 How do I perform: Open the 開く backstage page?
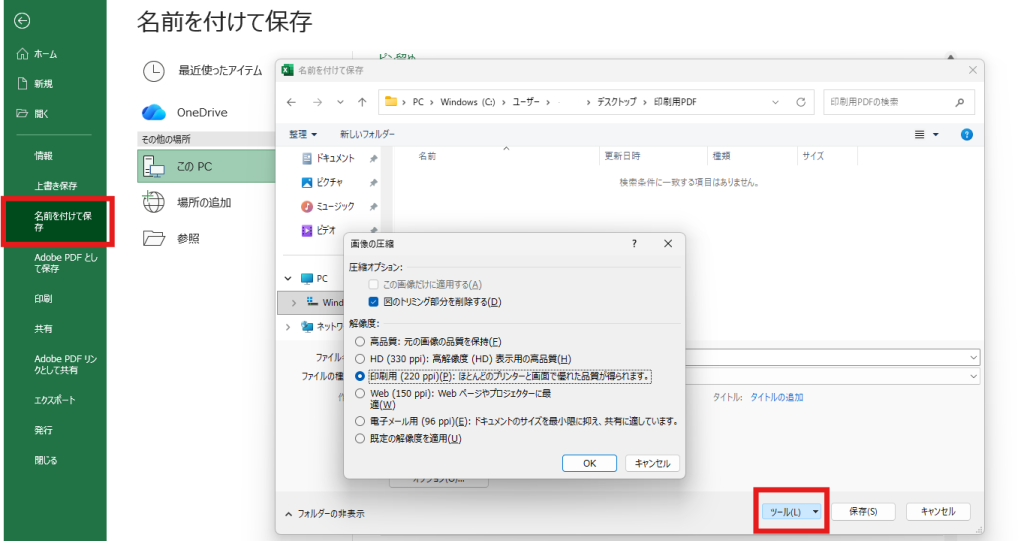[x=33, y=114]
